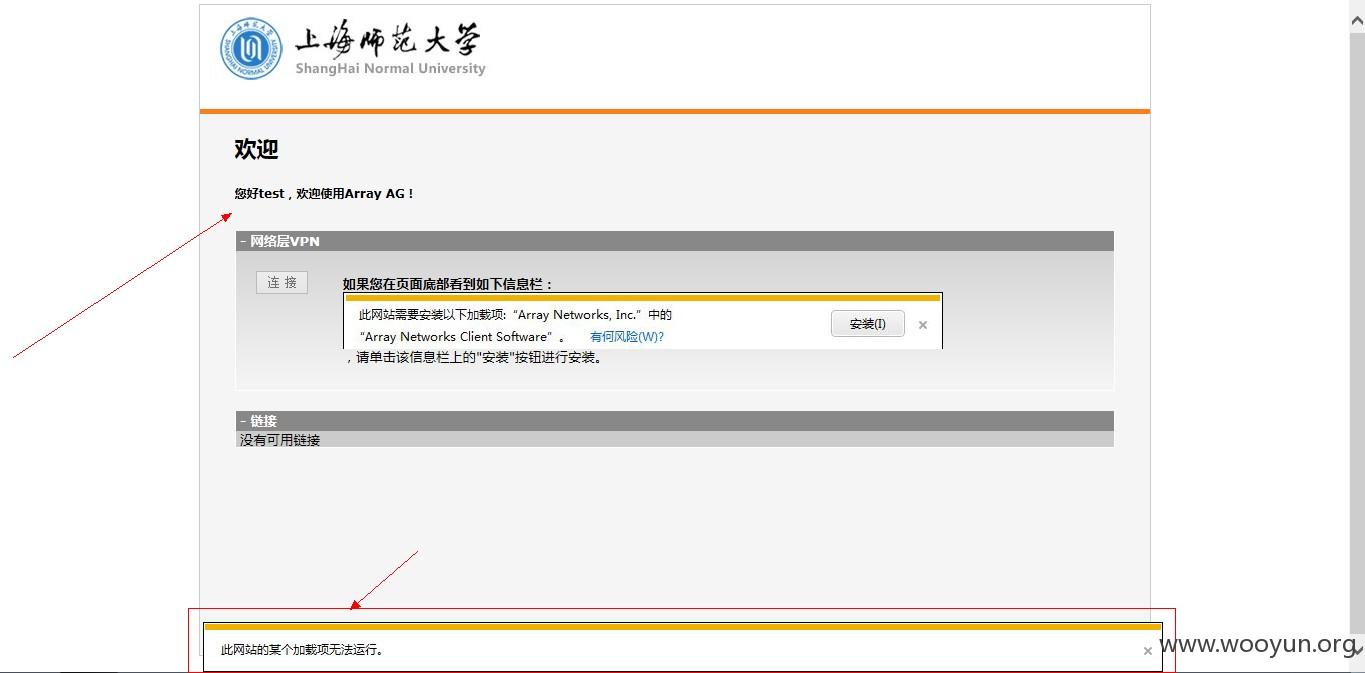Close the install add-on info bar
The height and width of the screenshot is (673, 1365).
click(x=923, y=325)
